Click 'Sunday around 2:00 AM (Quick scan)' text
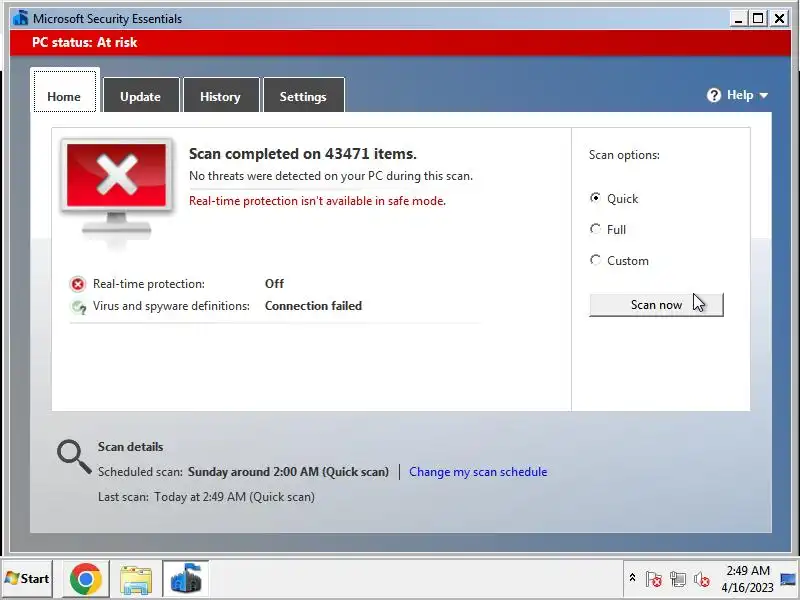800x600 pixels. [x=288, y=472]
